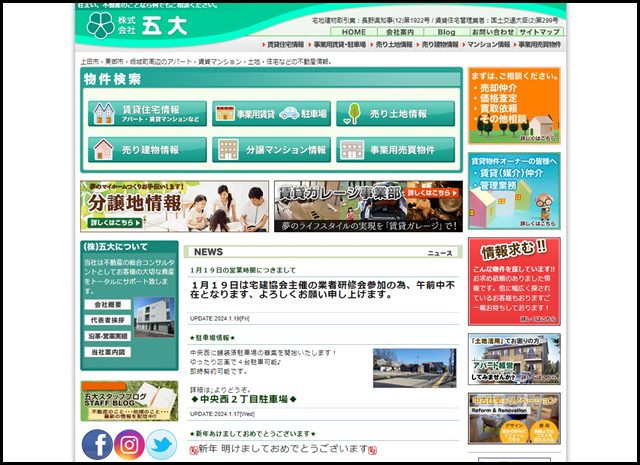
Task: Open 賃貸住宅情報 house icon button
Action: [x=147, y=113]
